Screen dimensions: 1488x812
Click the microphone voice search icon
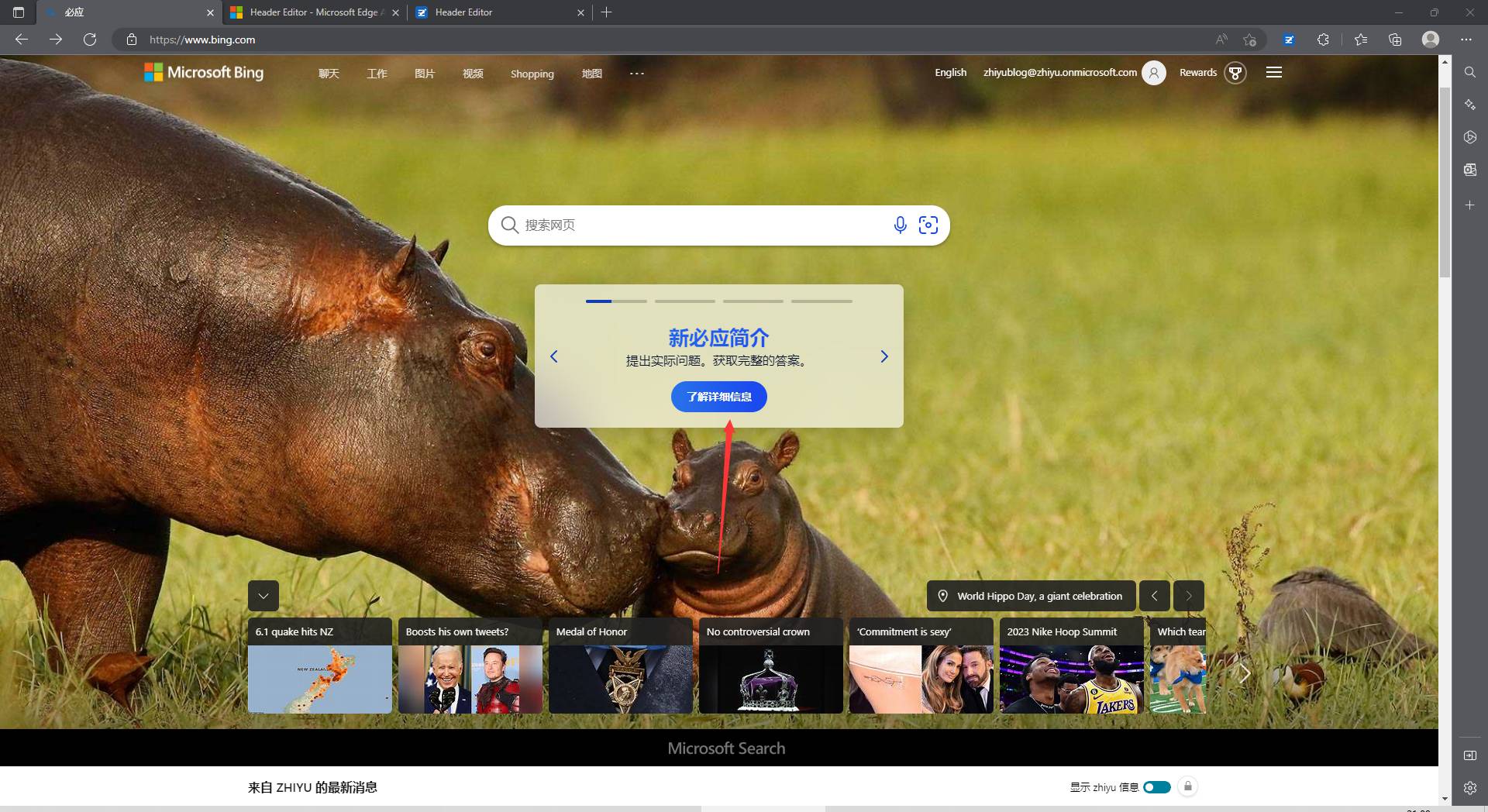point(900,225)
